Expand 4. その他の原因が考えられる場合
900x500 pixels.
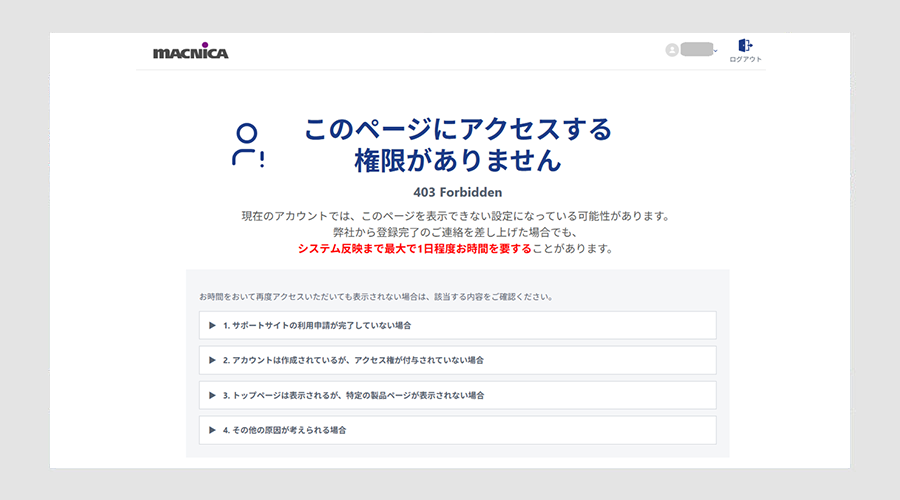(x=457, y=430)
